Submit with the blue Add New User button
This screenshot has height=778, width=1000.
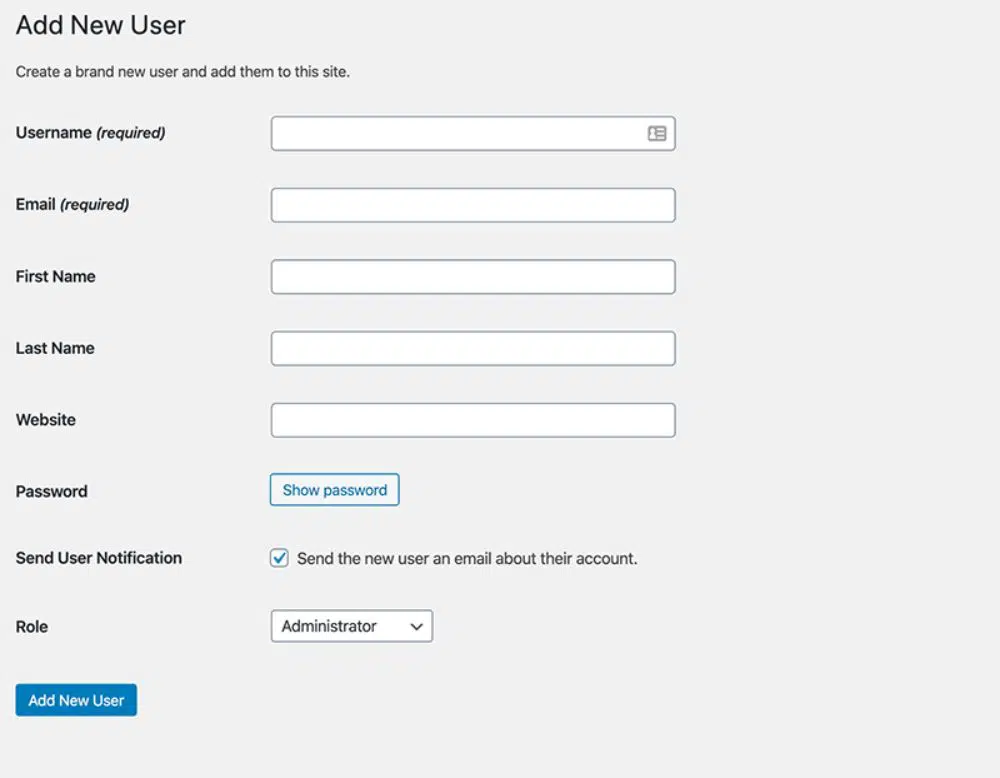point(76,700)
